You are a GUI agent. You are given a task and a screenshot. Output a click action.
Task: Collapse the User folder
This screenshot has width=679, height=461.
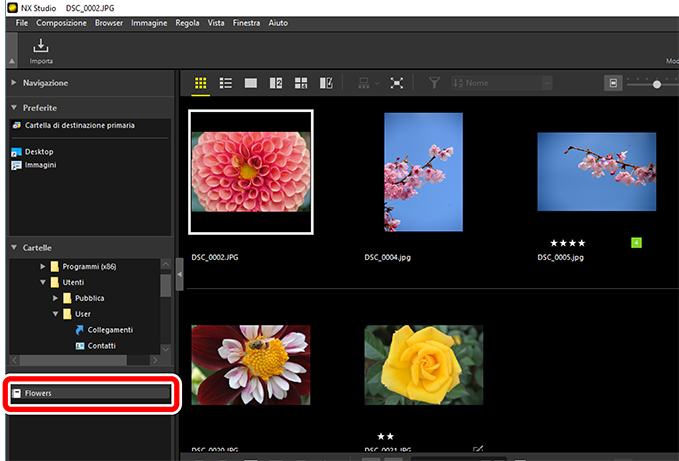point(55,314)
